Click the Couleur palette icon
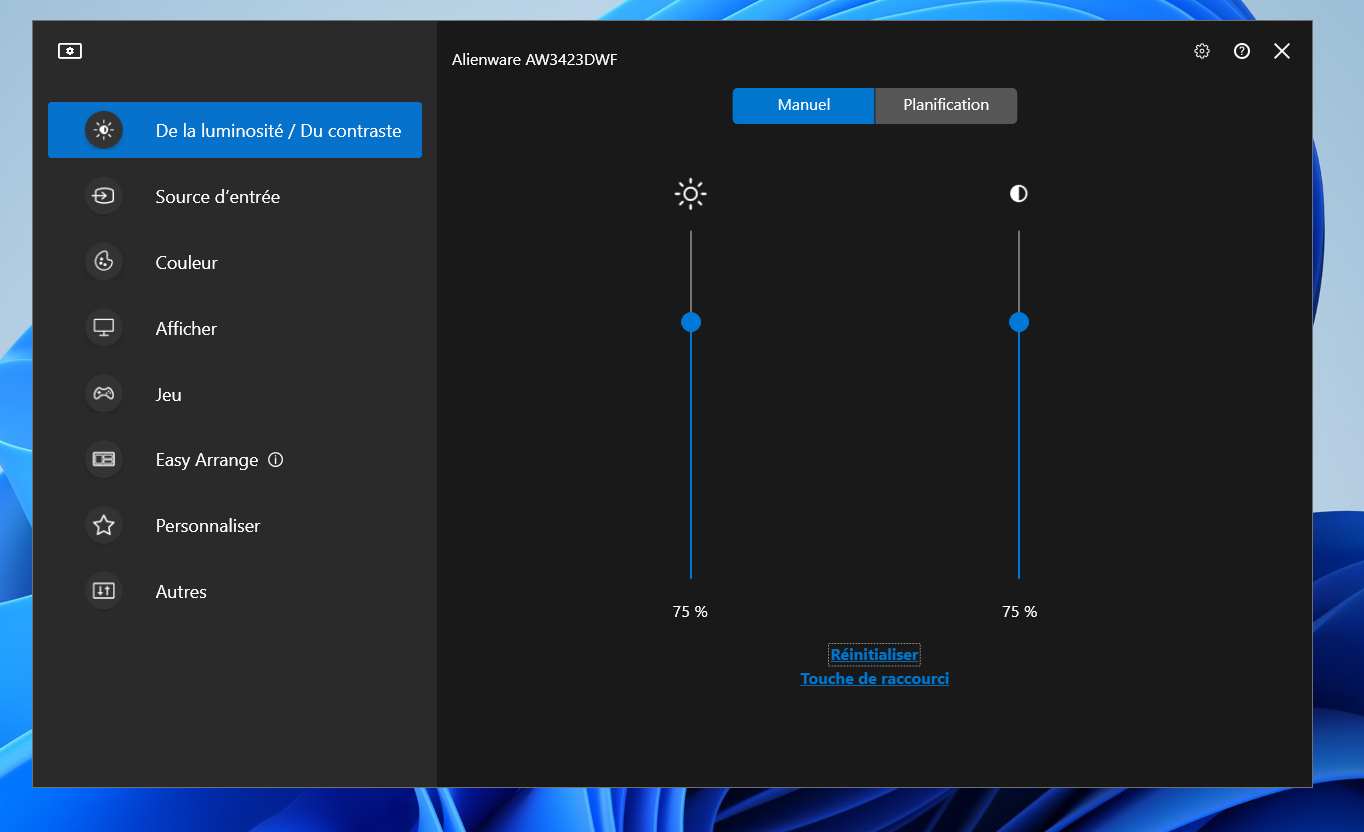The width and height of the screenshot is (1364, 832). click(x=104, y=262)
